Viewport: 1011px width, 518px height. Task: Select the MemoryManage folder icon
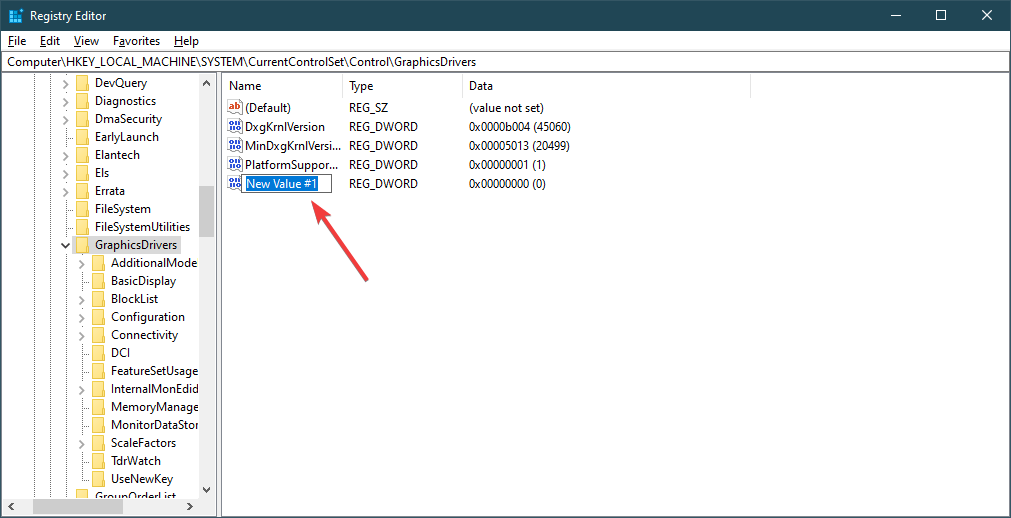(x=98, y=408)
